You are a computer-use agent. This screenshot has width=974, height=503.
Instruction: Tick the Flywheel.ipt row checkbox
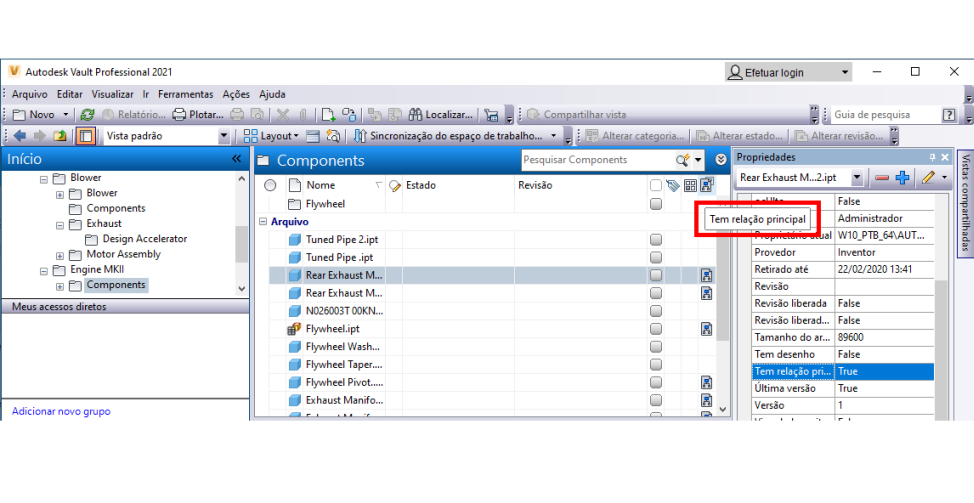[656, 329]
